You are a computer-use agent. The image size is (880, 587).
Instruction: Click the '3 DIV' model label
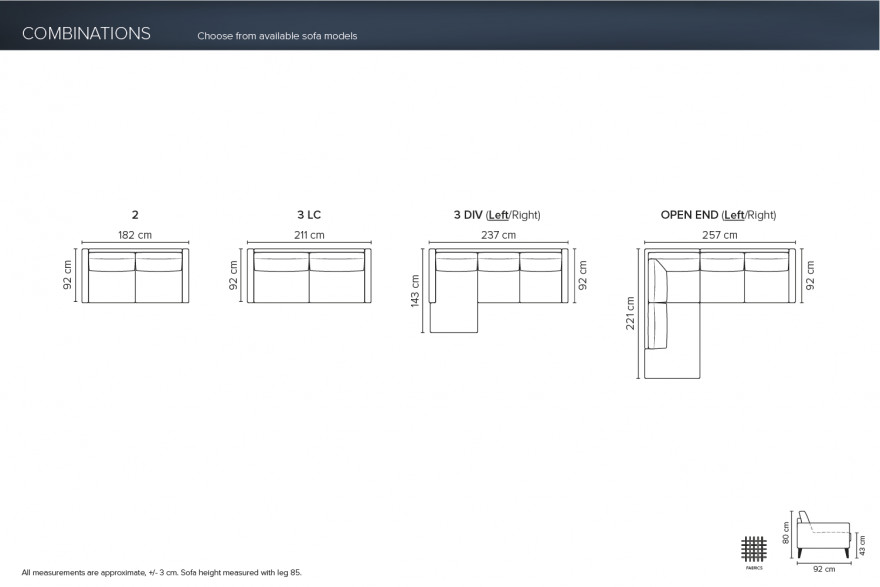pos(468,215)
